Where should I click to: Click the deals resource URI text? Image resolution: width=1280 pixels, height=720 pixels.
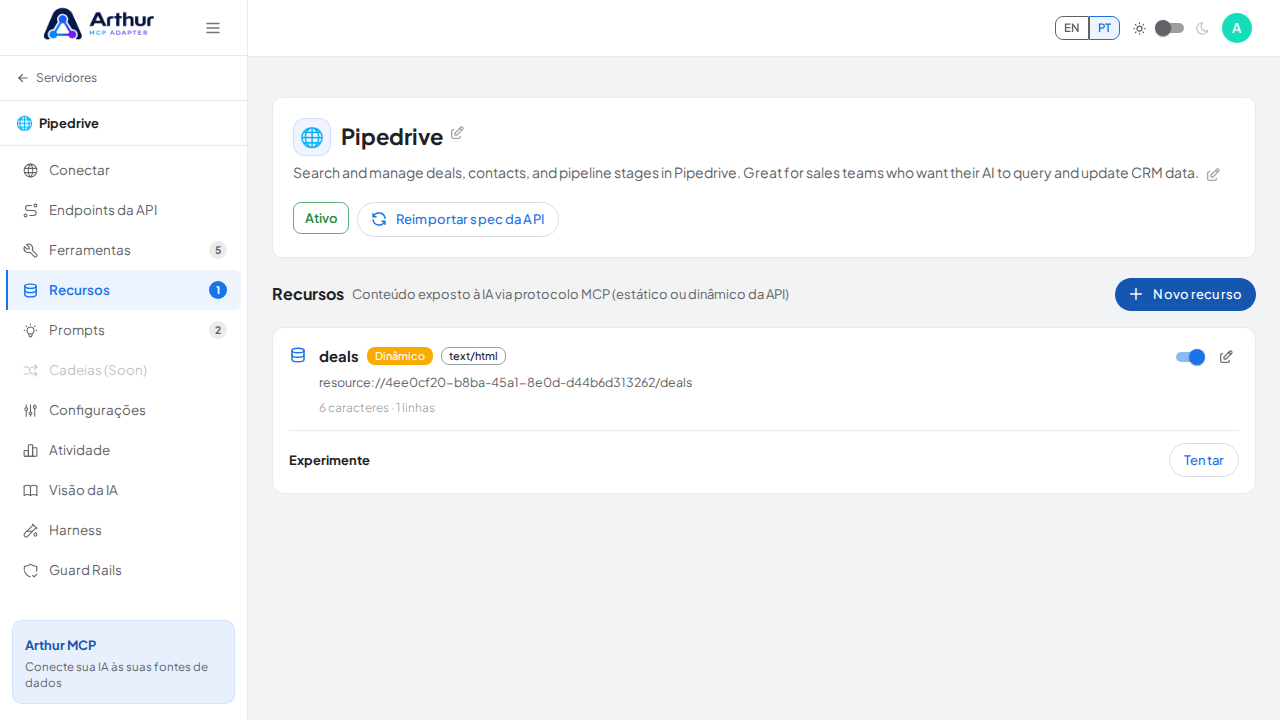coord(505,383)
